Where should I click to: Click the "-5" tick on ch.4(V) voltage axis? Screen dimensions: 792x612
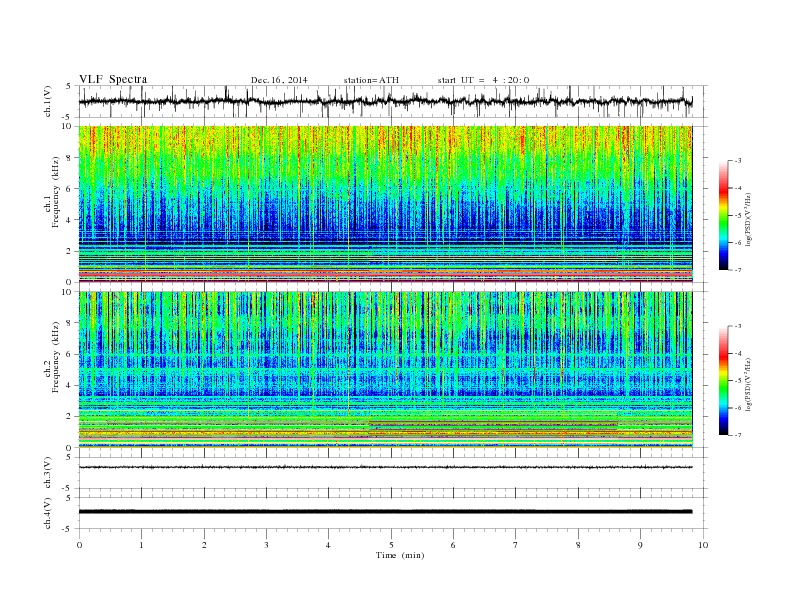click(x=68, y=529)
